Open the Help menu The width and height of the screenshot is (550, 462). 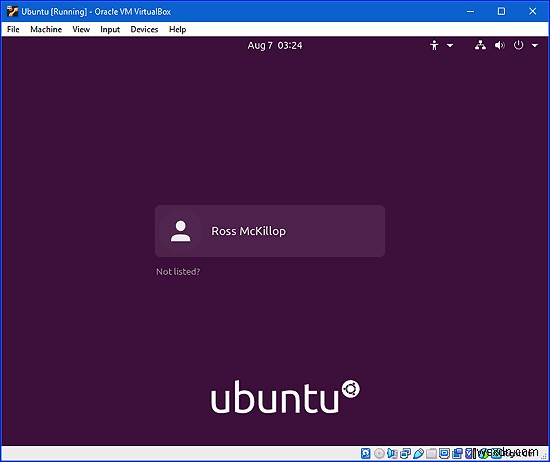pos(177,29)
